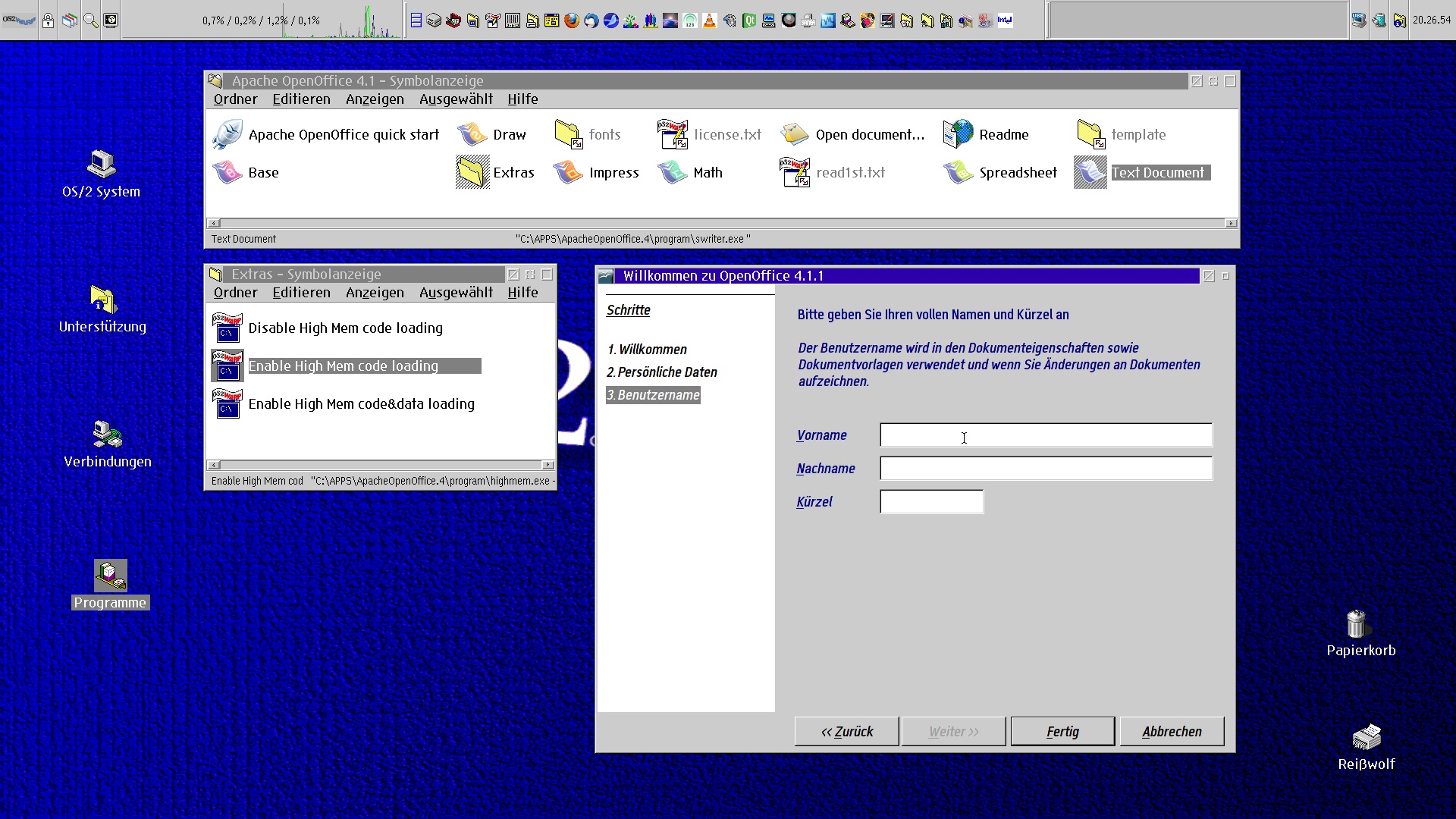Screen dimensions: 1456x819
Task: Click the magnifier search icon in toolbar
Action: [x=90, y=20]
